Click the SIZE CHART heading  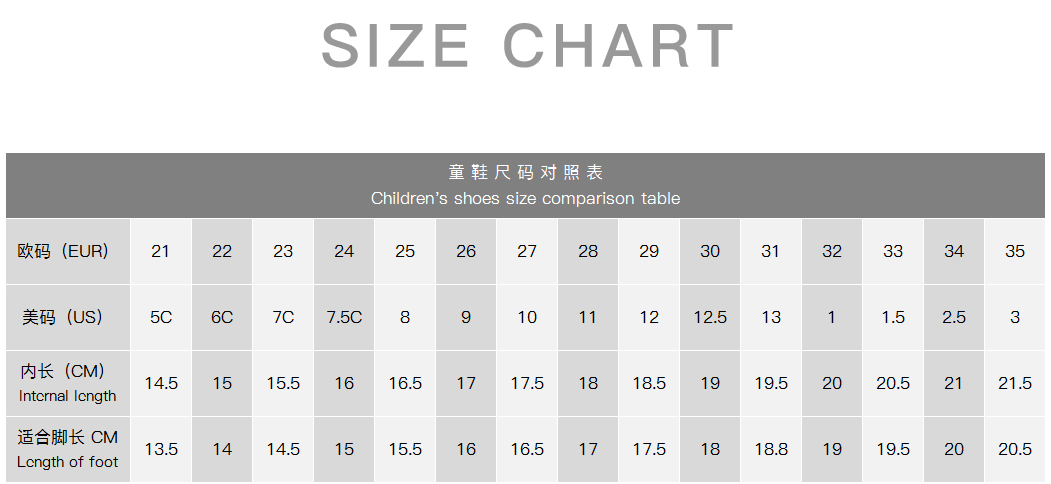[x=527, y=45]
